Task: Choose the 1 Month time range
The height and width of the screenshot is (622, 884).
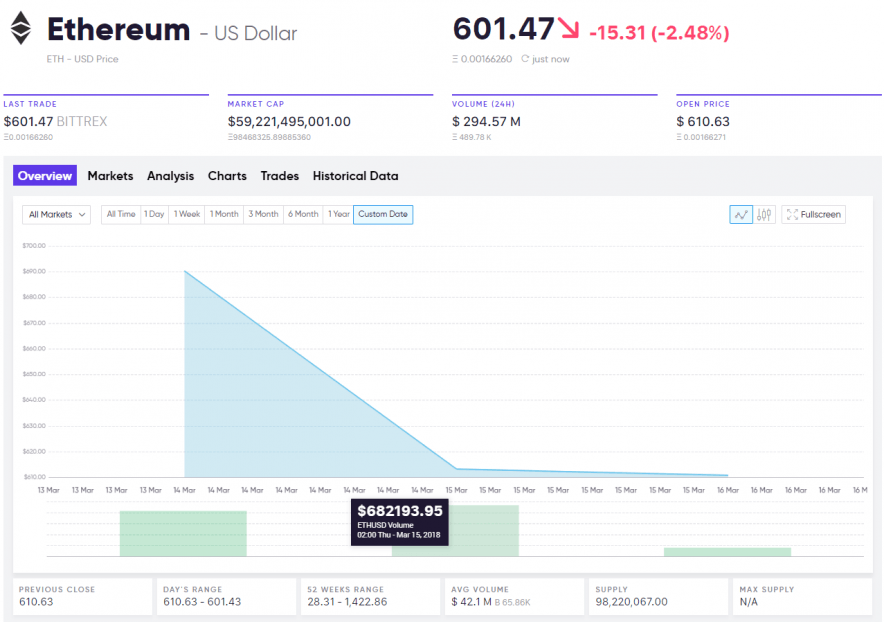Action: point(224,214)
